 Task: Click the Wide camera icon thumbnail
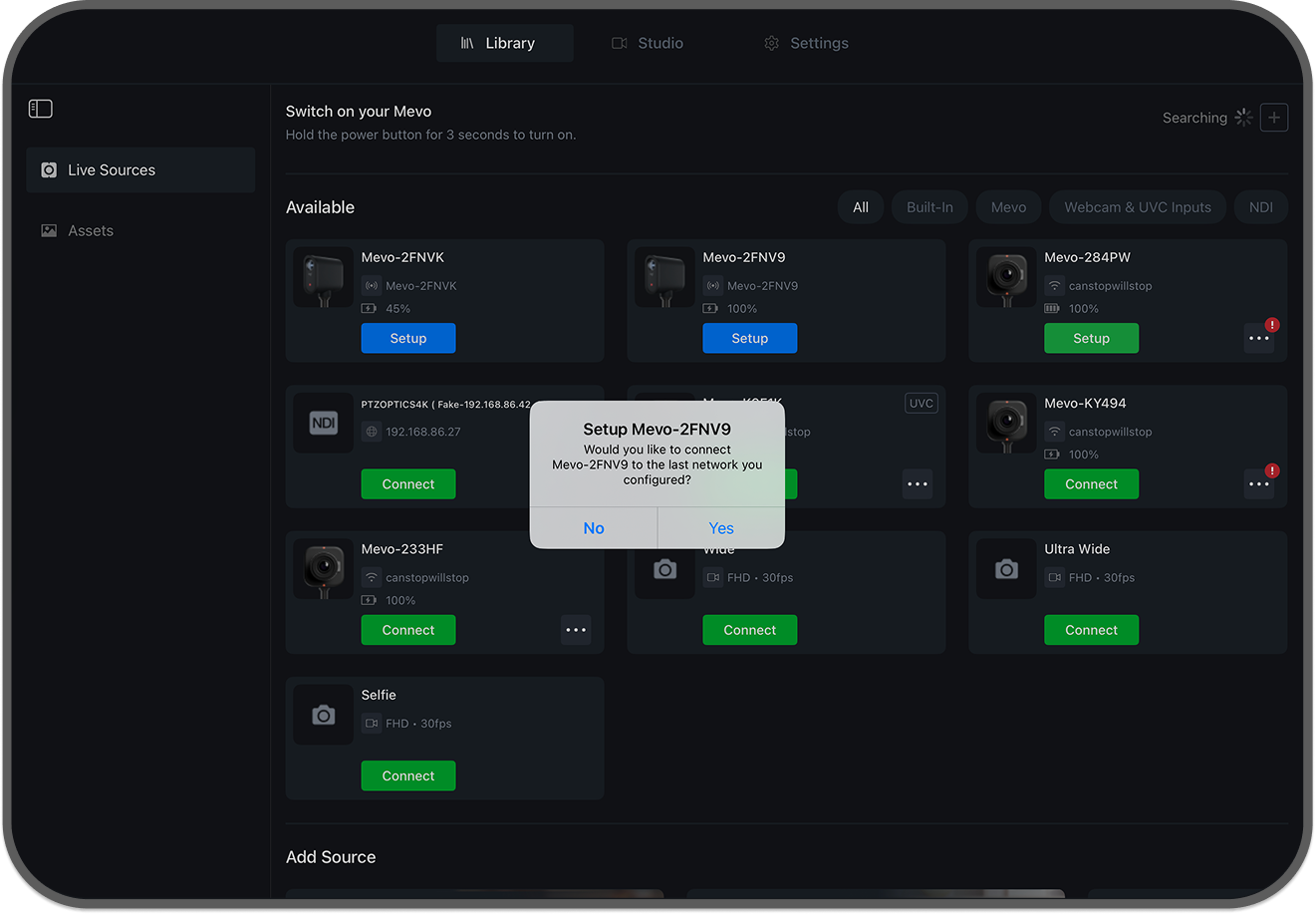[665, 569]
